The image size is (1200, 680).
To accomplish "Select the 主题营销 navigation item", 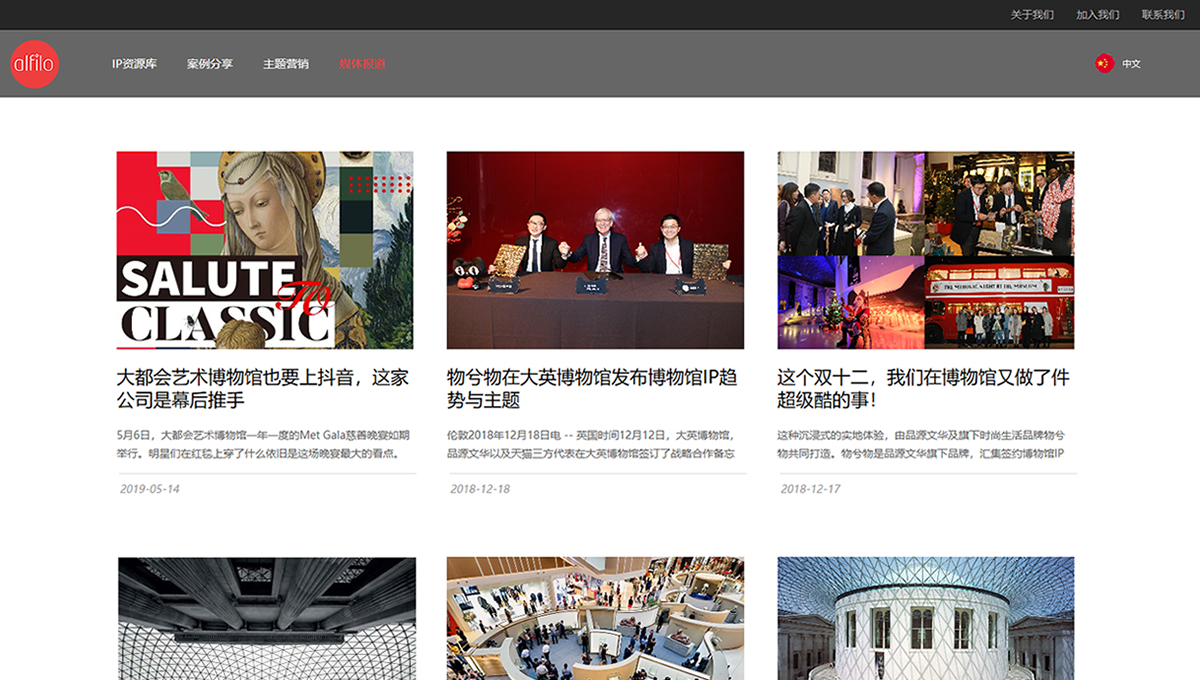I will pyautogui.click(x=286, y=64).
